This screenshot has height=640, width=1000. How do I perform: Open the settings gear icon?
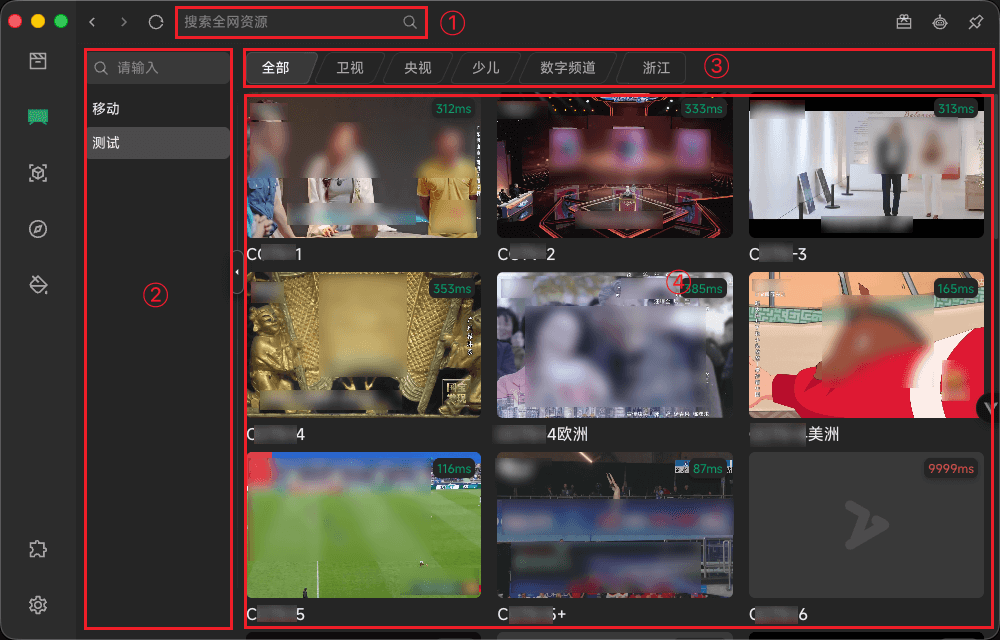click(38, 604)
